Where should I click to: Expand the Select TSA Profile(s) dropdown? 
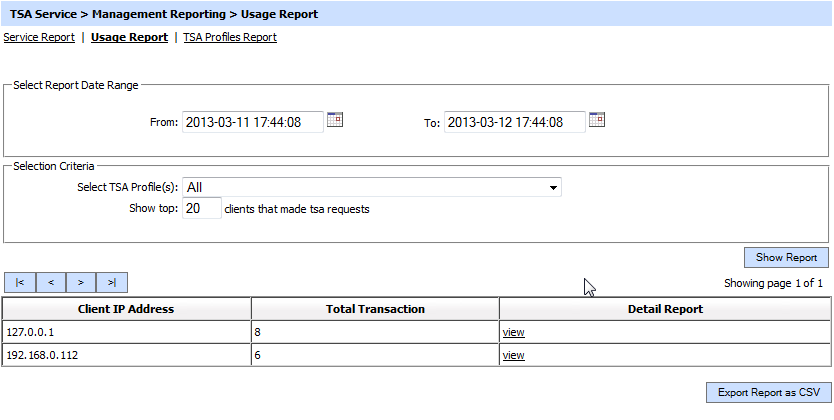click(372, 187)
